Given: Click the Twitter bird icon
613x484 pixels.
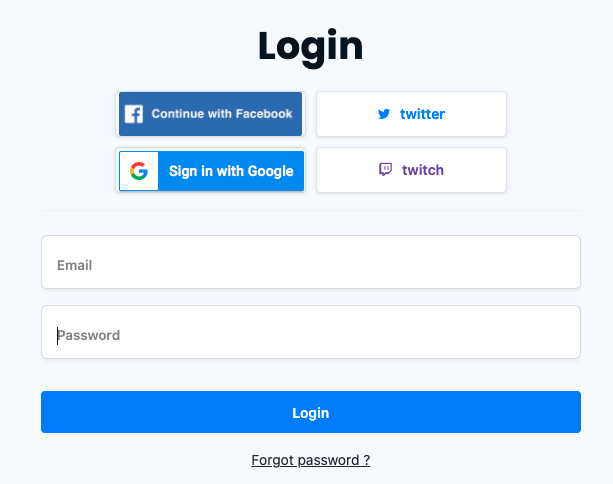Looking at the screenshot, I should pyautogui.click(x=384, y=114).
